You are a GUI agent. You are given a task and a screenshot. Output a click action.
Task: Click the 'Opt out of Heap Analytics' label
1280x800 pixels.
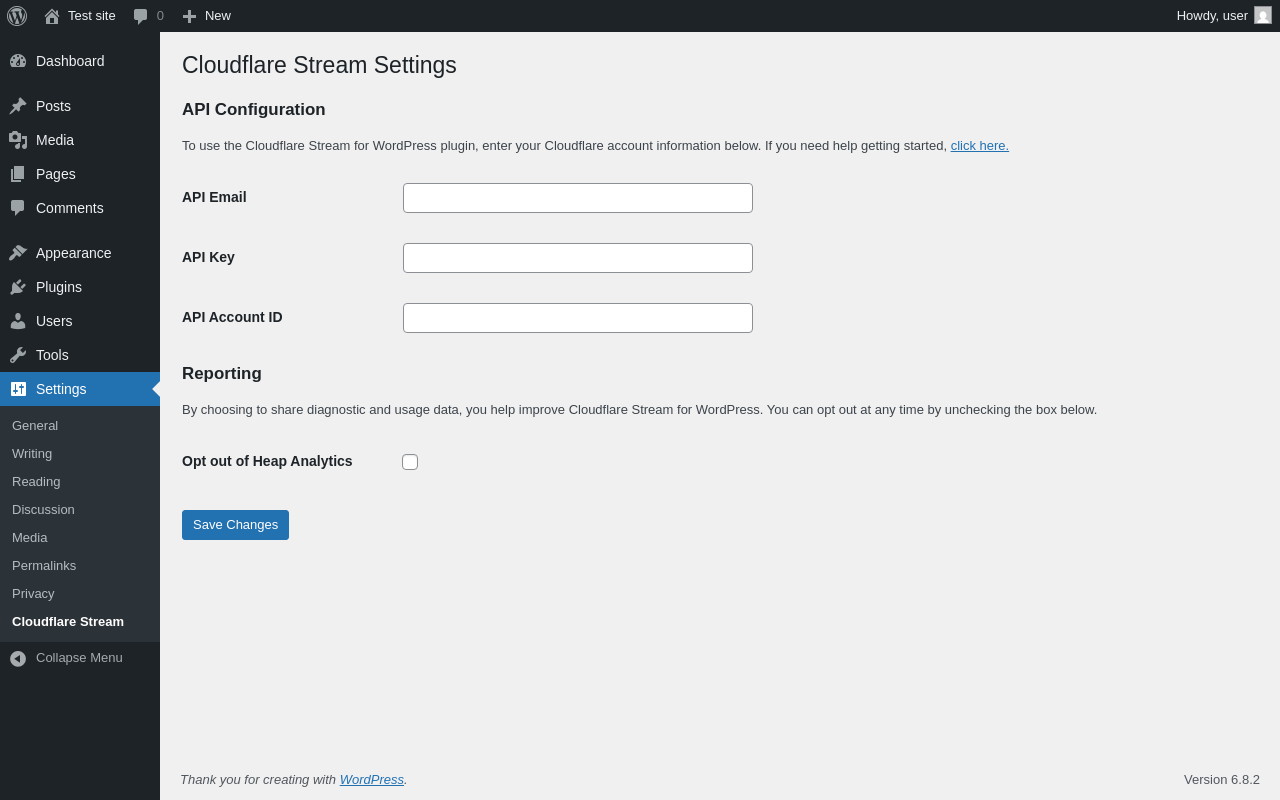coord(267,462)
